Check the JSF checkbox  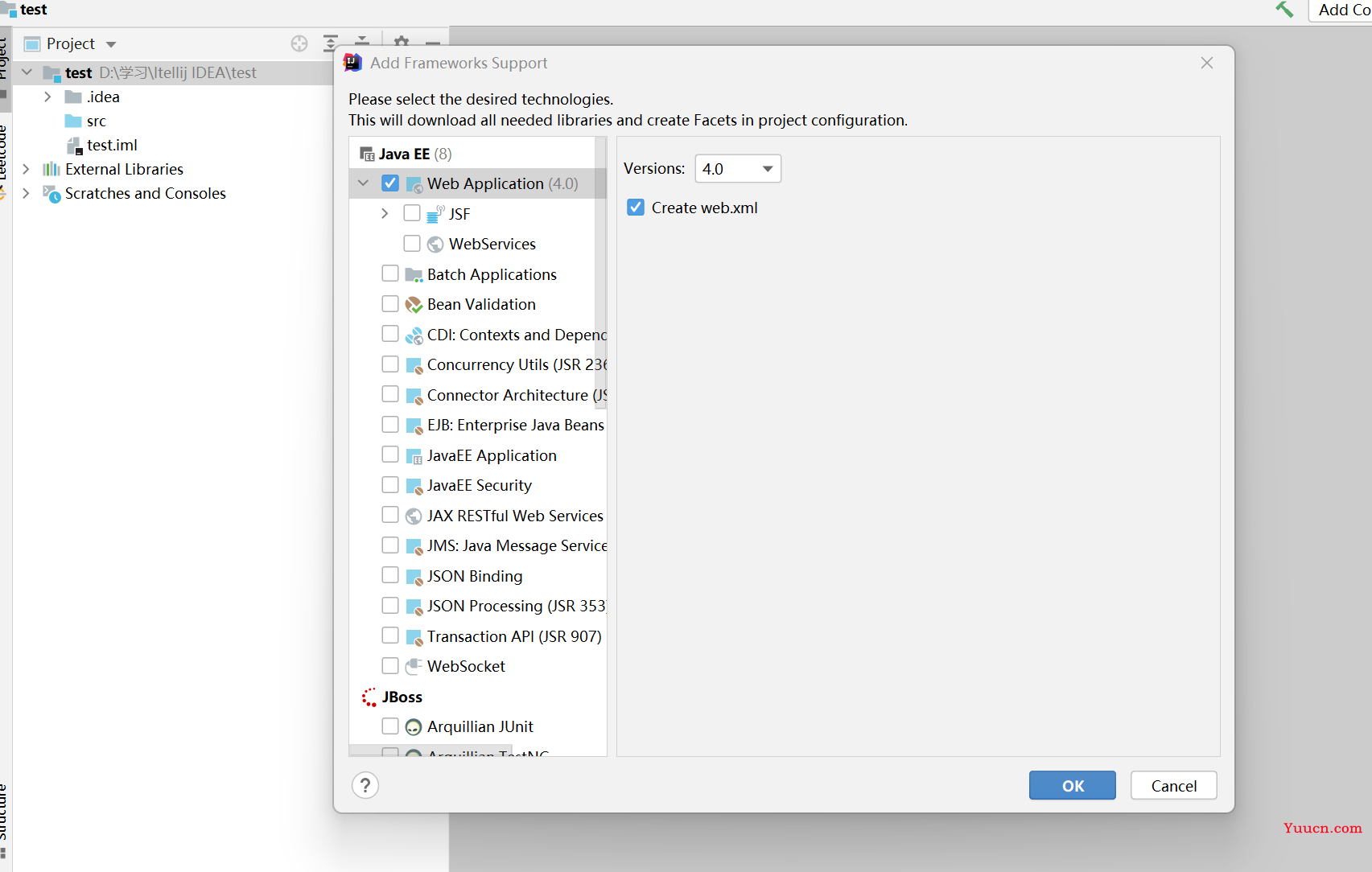(412, 213)
